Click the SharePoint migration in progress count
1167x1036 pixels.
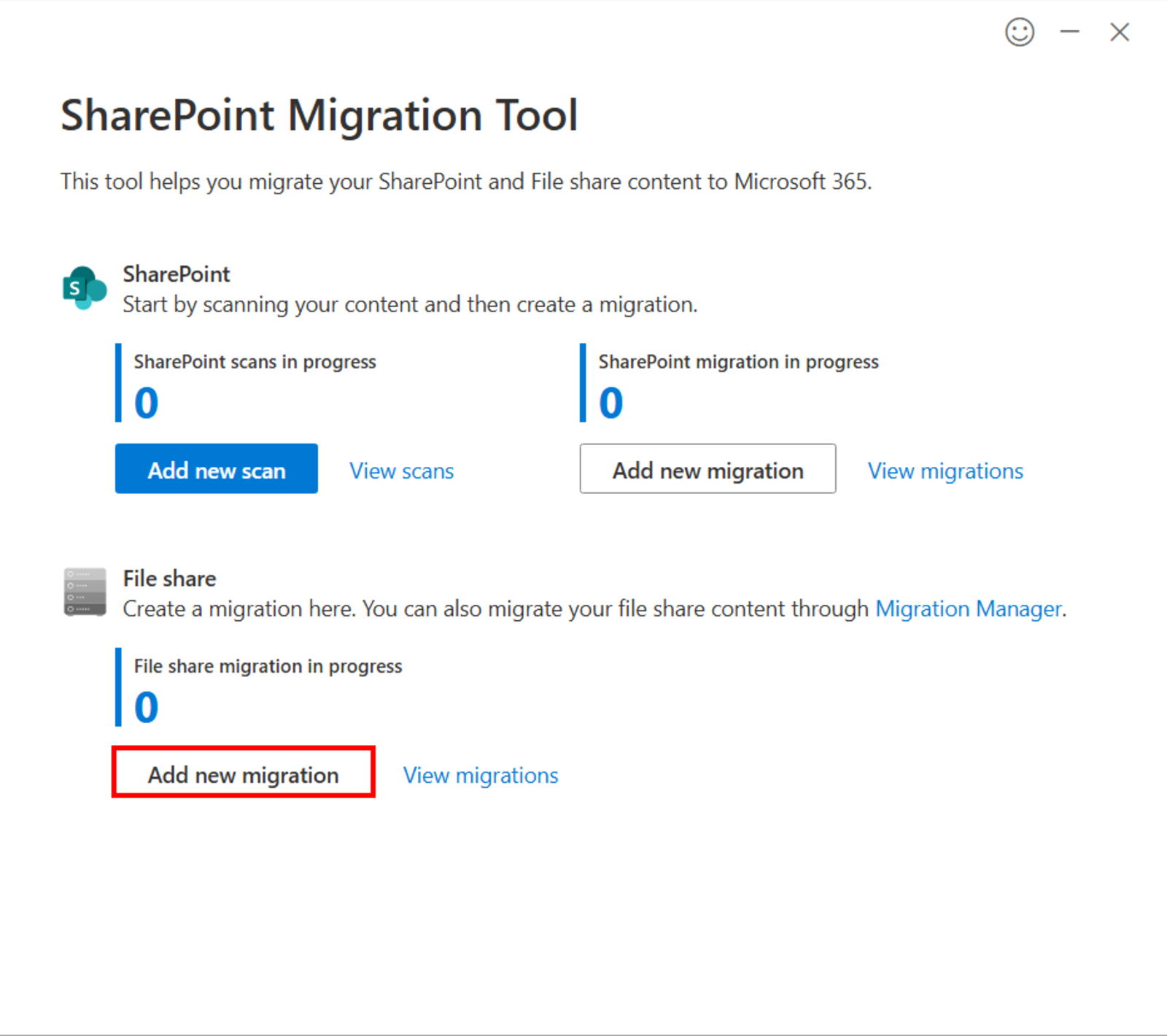coord(610,402)
